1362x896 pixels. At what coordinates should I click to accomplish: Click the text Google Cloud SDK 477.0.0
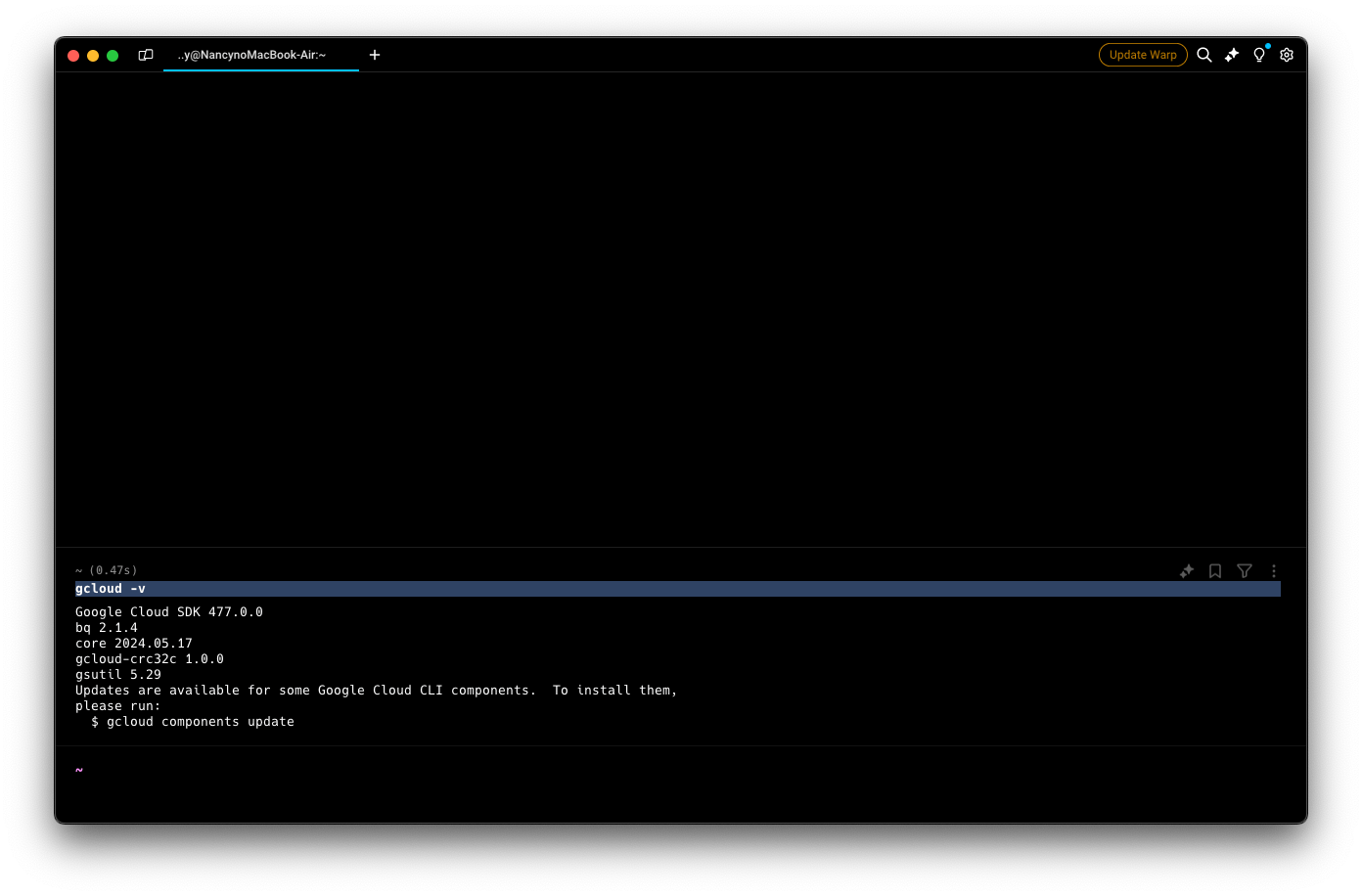tap(169, 612)
